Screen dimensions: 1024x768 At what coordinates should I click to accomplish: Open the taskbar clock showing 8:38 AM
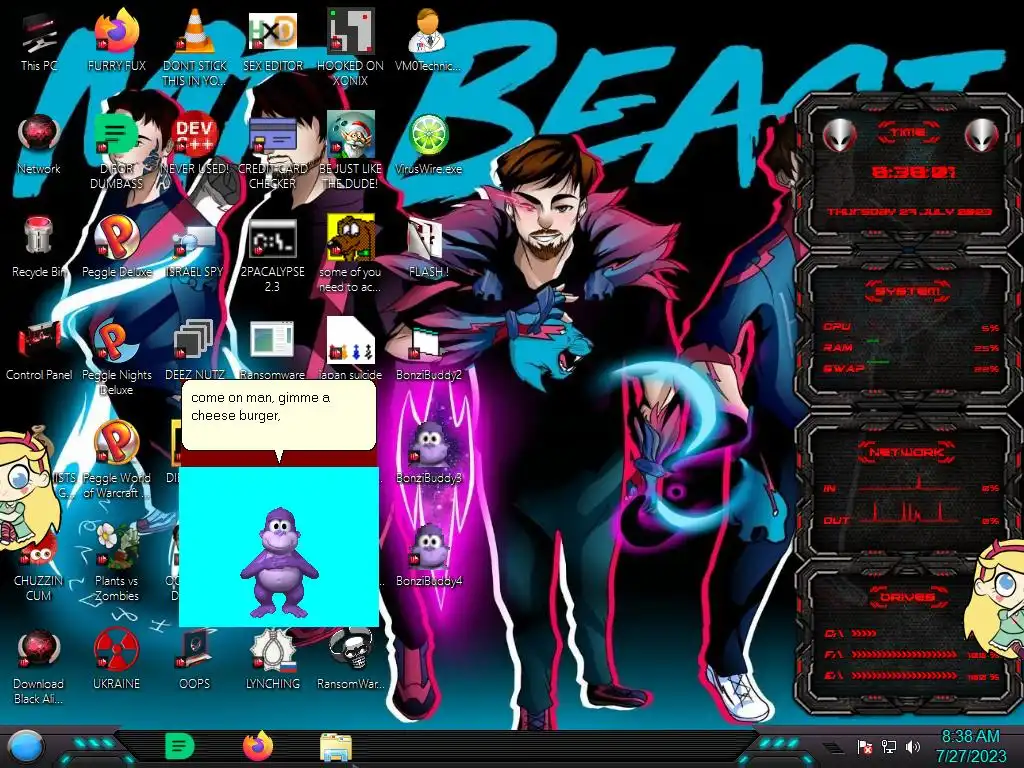[x=970, y=746]
